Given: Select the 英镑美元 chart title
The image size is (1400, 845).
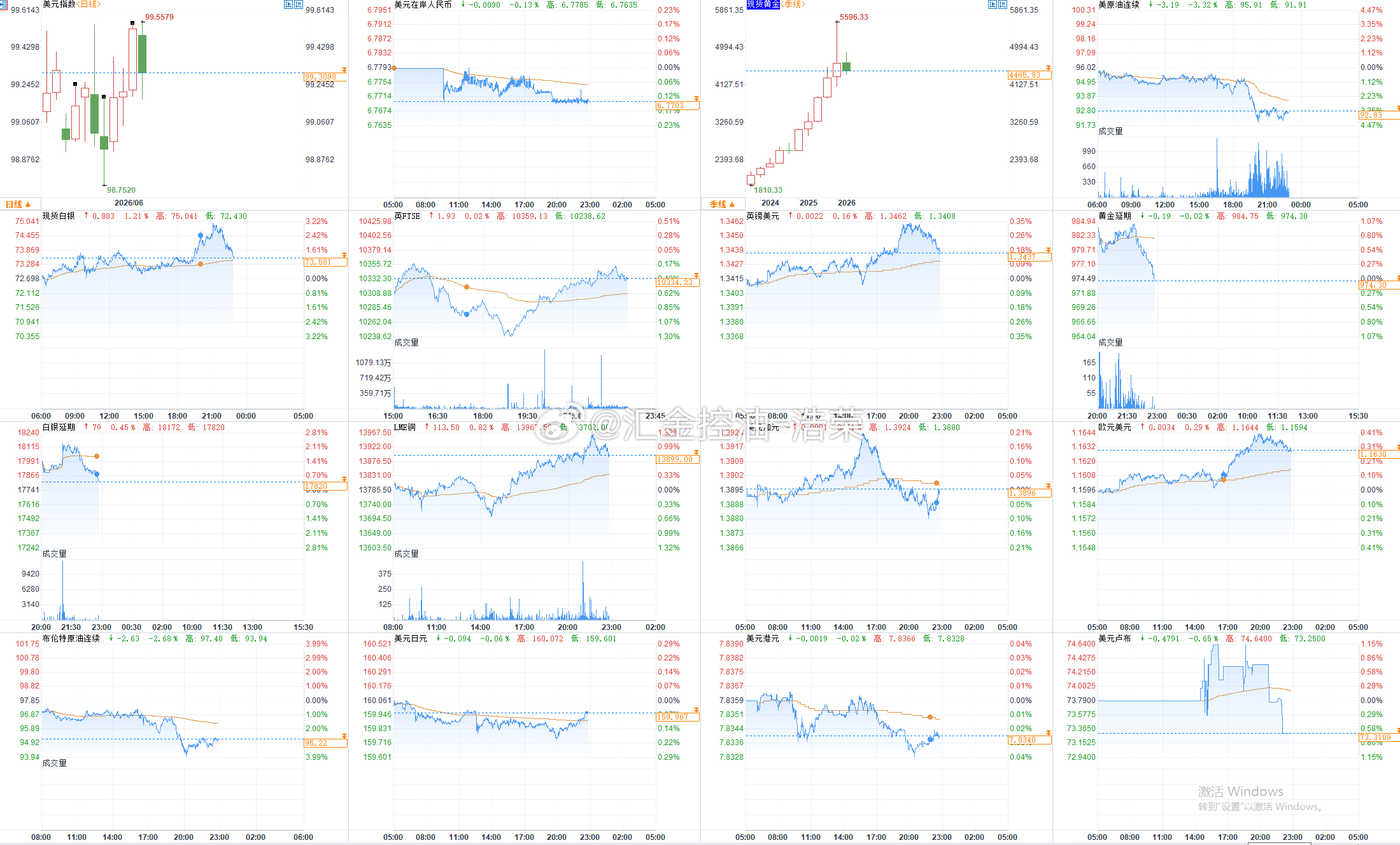Looking at the screenshot, I should (x=763, y=216).
